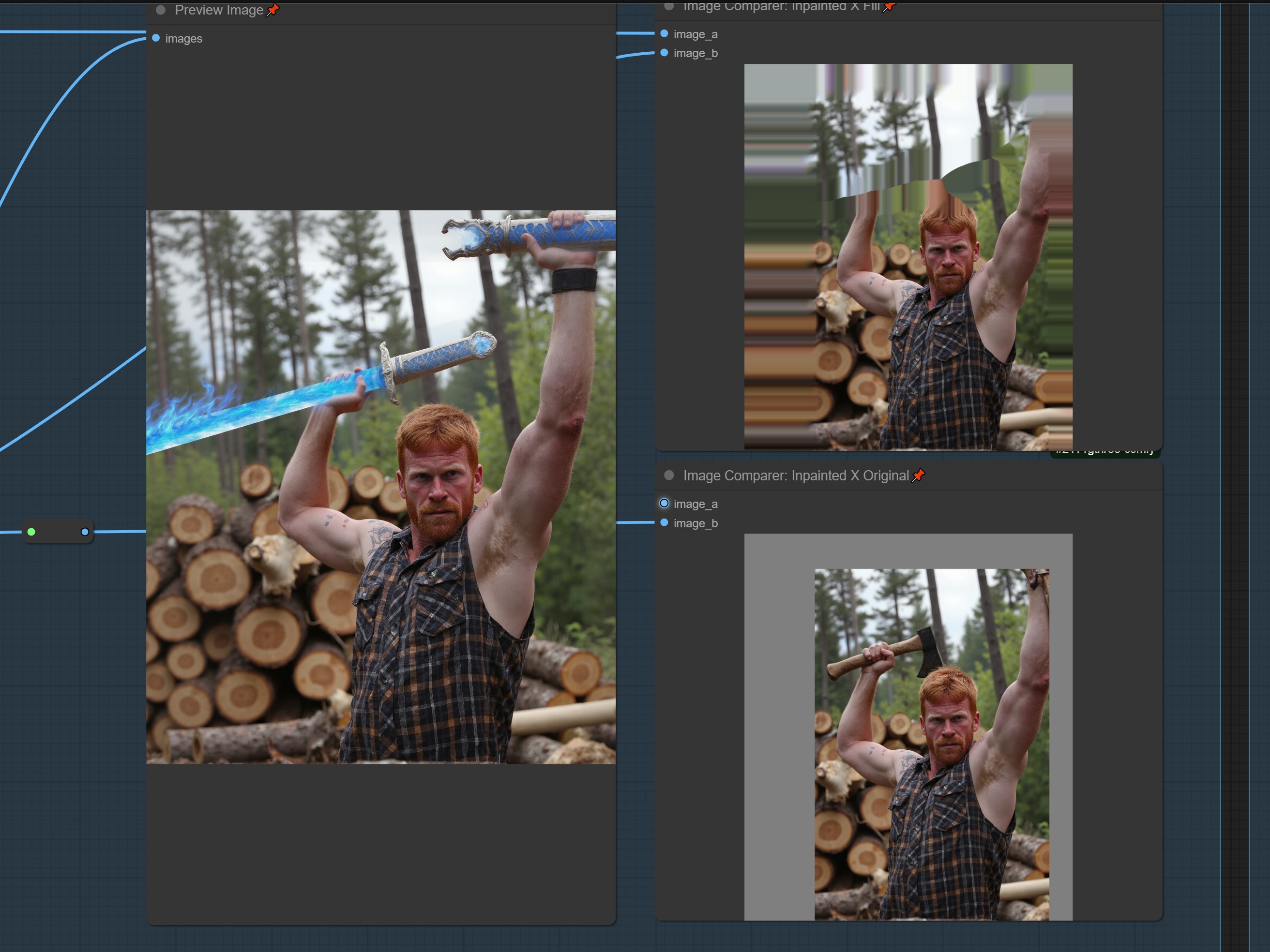Click the blue output dot on reroute node
The width and height of the screenshot is (1270, 952).
click(85, 532)
